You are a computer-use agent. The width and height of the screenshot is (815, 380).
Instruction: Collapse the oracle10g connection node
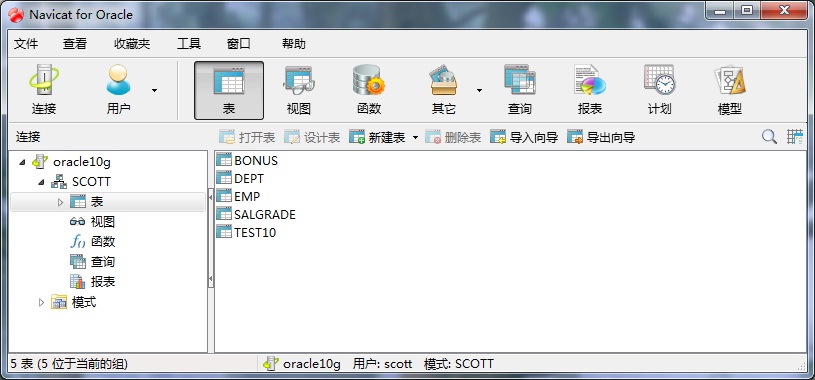[x=22, y=162]
